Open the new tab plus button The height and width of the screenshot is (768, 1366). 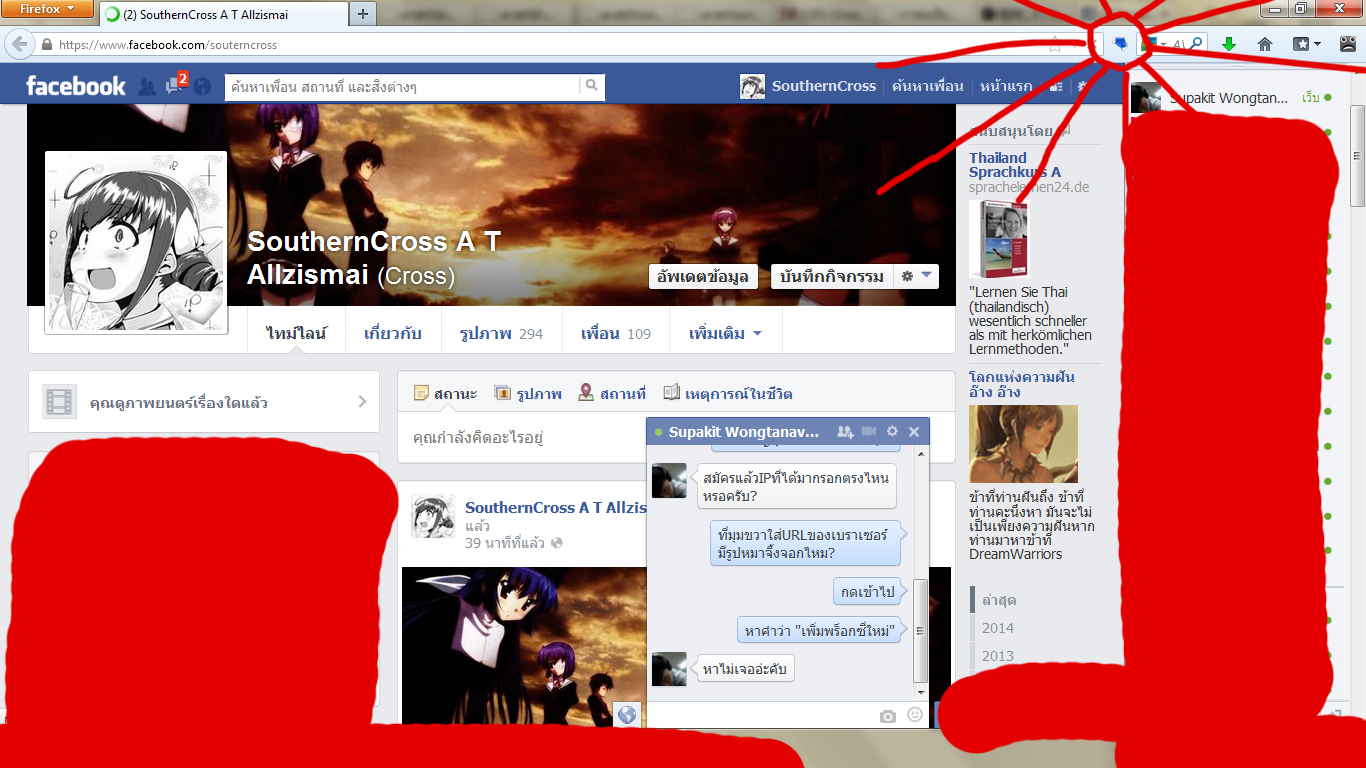tap(363, 13)
